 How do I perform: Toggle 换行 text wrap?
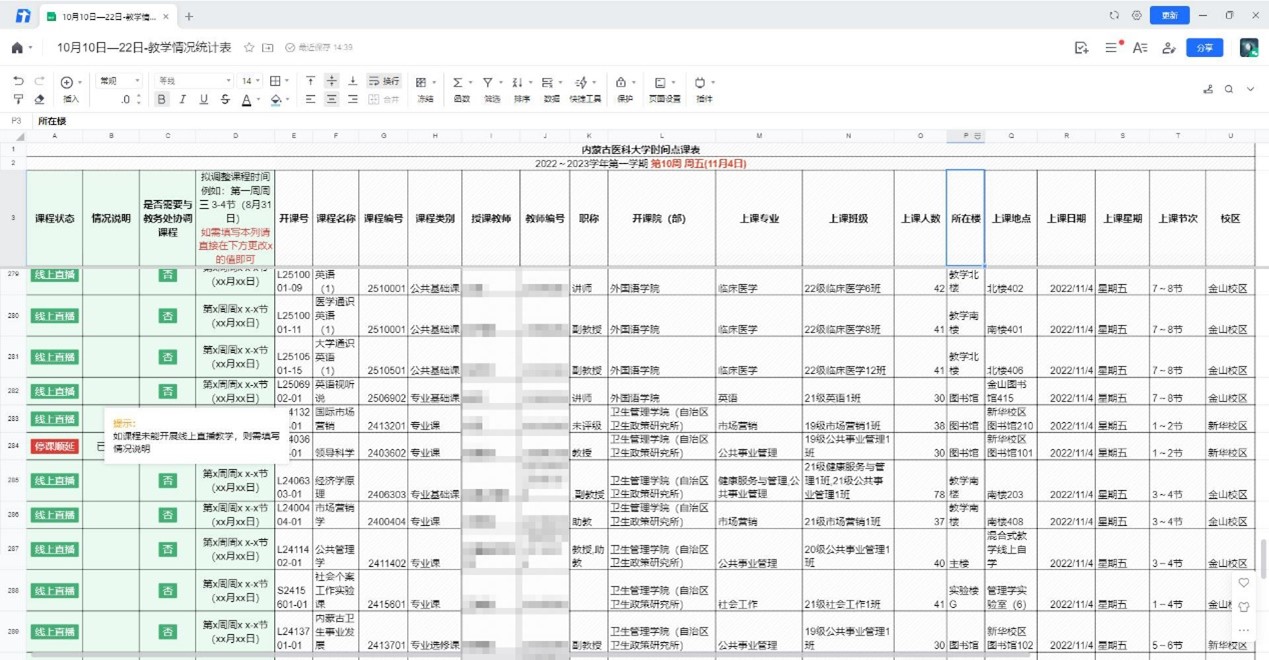pos(383,81)
